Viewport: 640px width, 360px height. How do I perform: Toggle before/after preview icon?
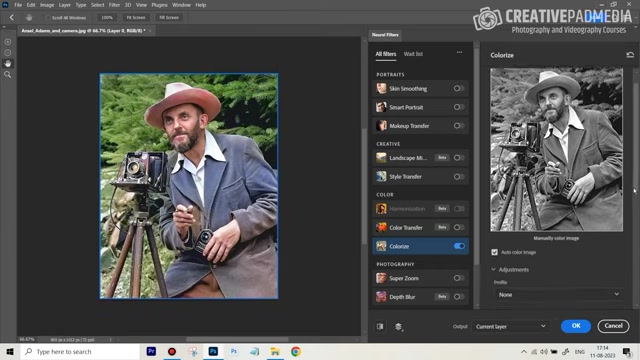380,327
